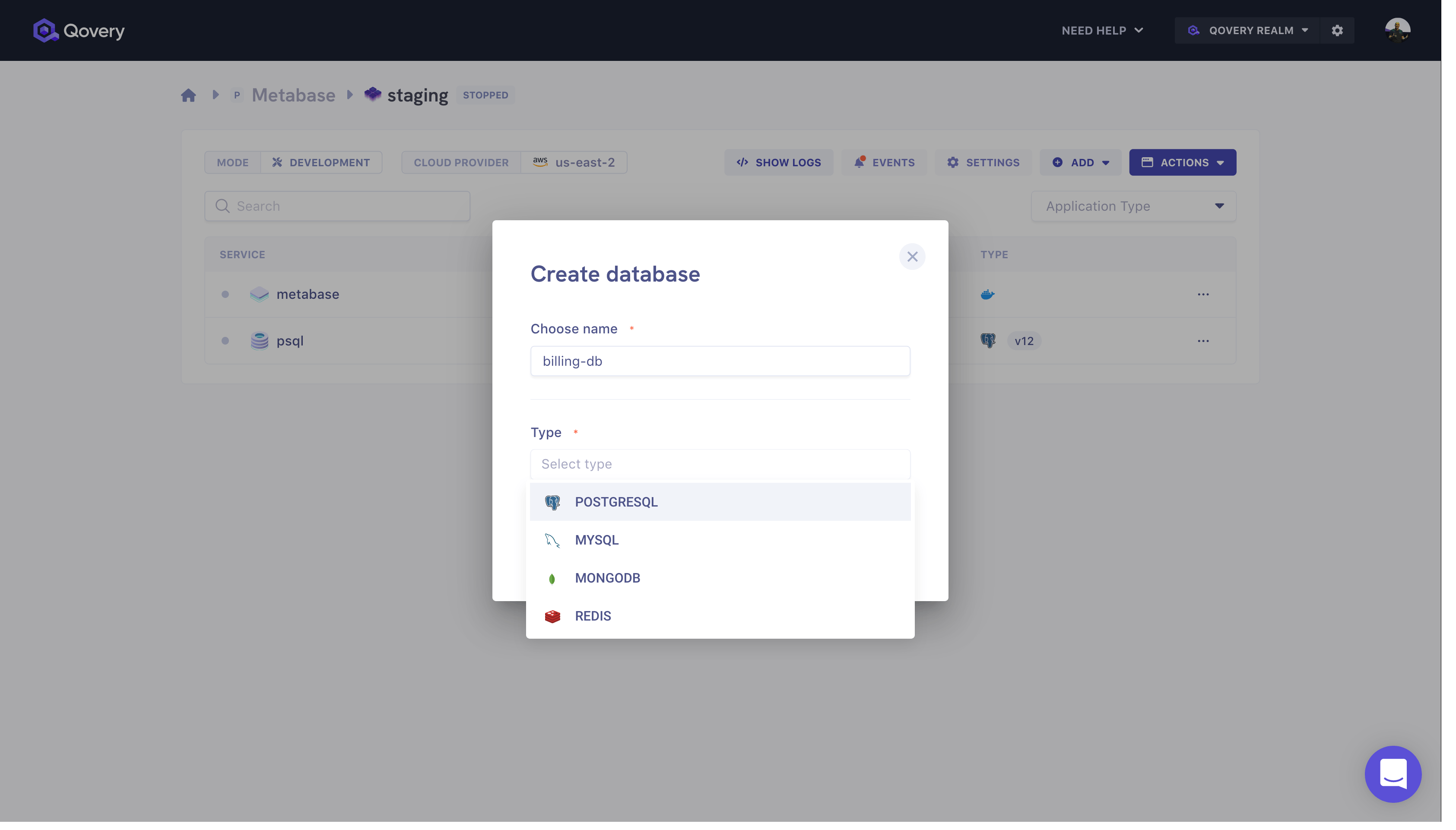Open the user avatar menu
Image resolution: width=1456 pixels, height=830 pixels.
point(1397,30)
